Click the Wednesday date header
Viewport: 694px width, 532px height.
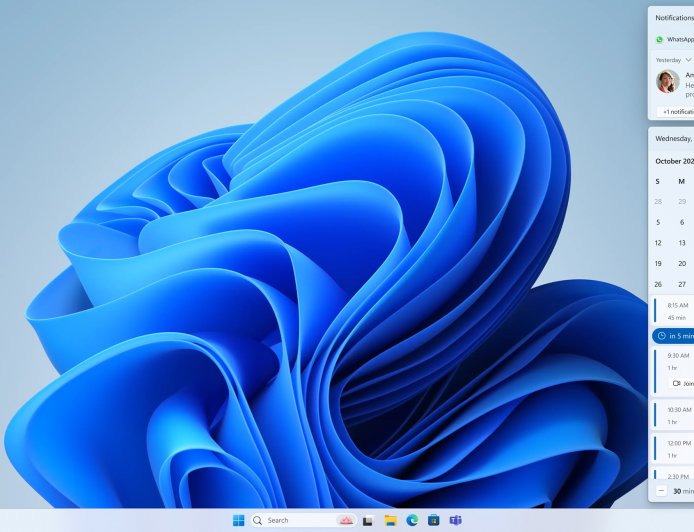(x=674, y=139)
